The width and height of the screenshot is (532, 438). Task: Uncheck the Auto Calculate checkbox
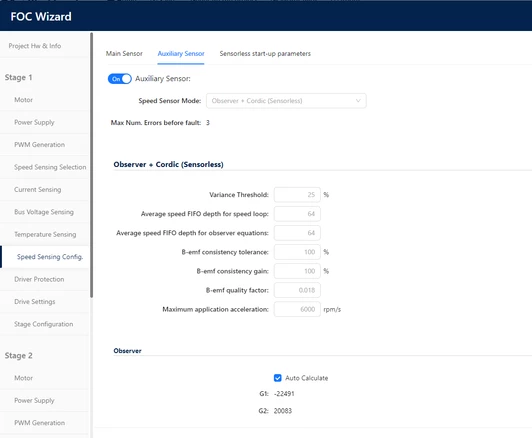(278, 378)
